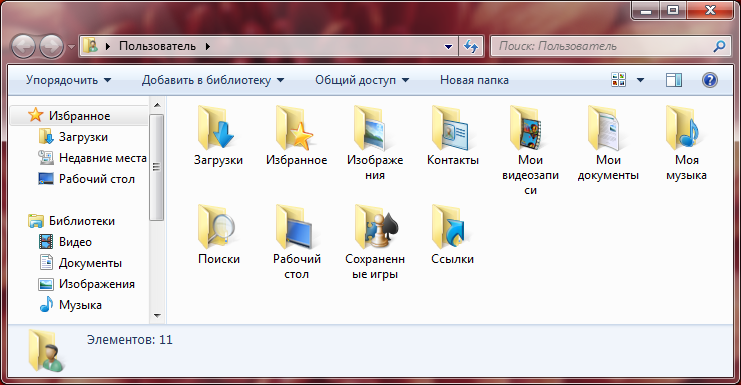Open the Видео library

65,242
